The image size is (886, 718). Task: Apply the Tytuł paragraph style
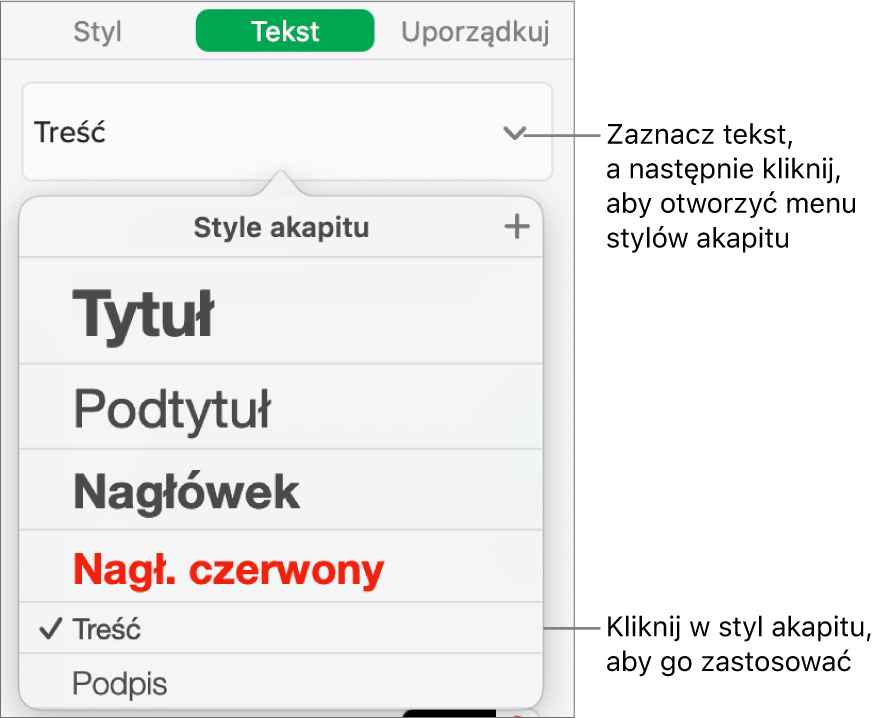pyautogui.click(x=281, y=311)
